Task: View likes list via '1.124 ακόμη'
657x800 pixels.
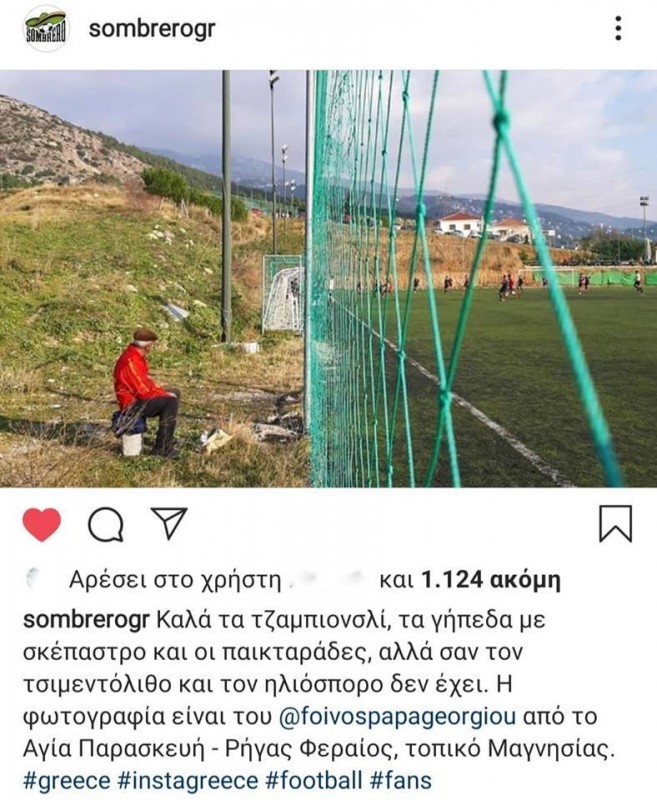Action: [x=491, y=580]
